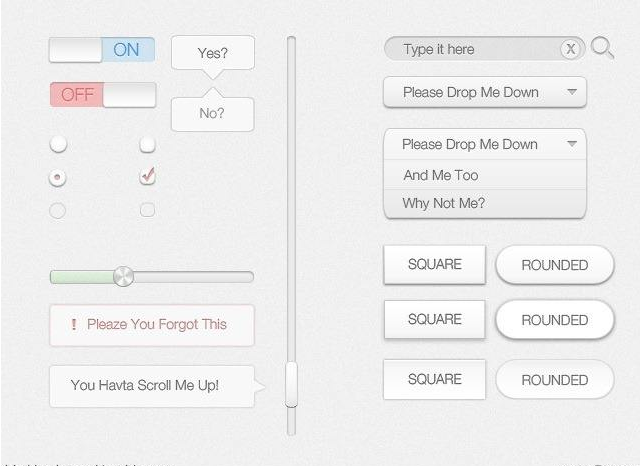This screenshot has height=466, width=640.
Task: Collapse the expanded dropdown via its arrow
Action: pyautogui.click(x=572, y=144)
